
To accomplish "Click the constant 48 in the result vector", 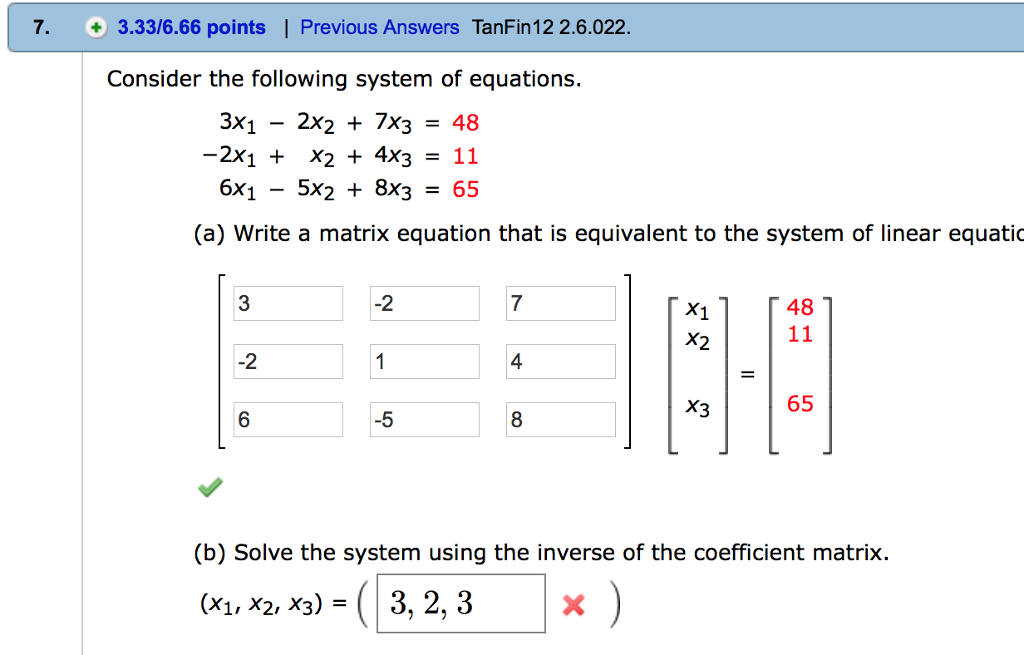I will pos(799,308).
